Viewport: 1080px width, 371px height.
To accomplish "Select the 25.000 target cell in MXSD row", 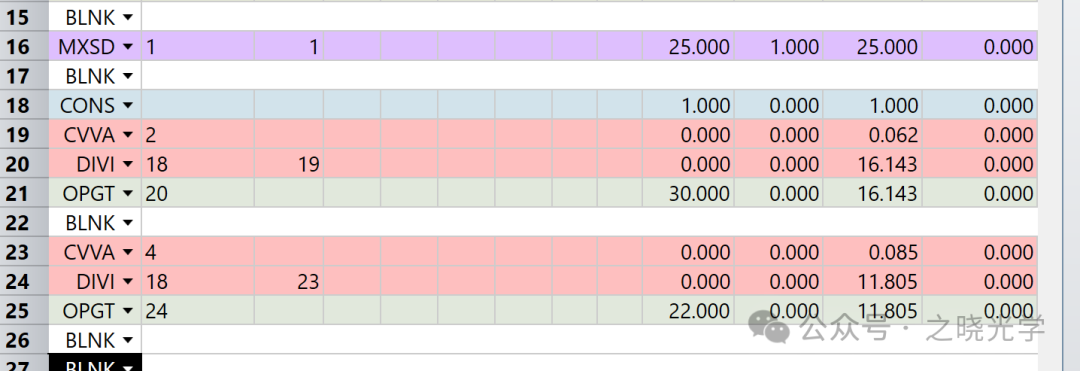I will (x=688, y=46).
